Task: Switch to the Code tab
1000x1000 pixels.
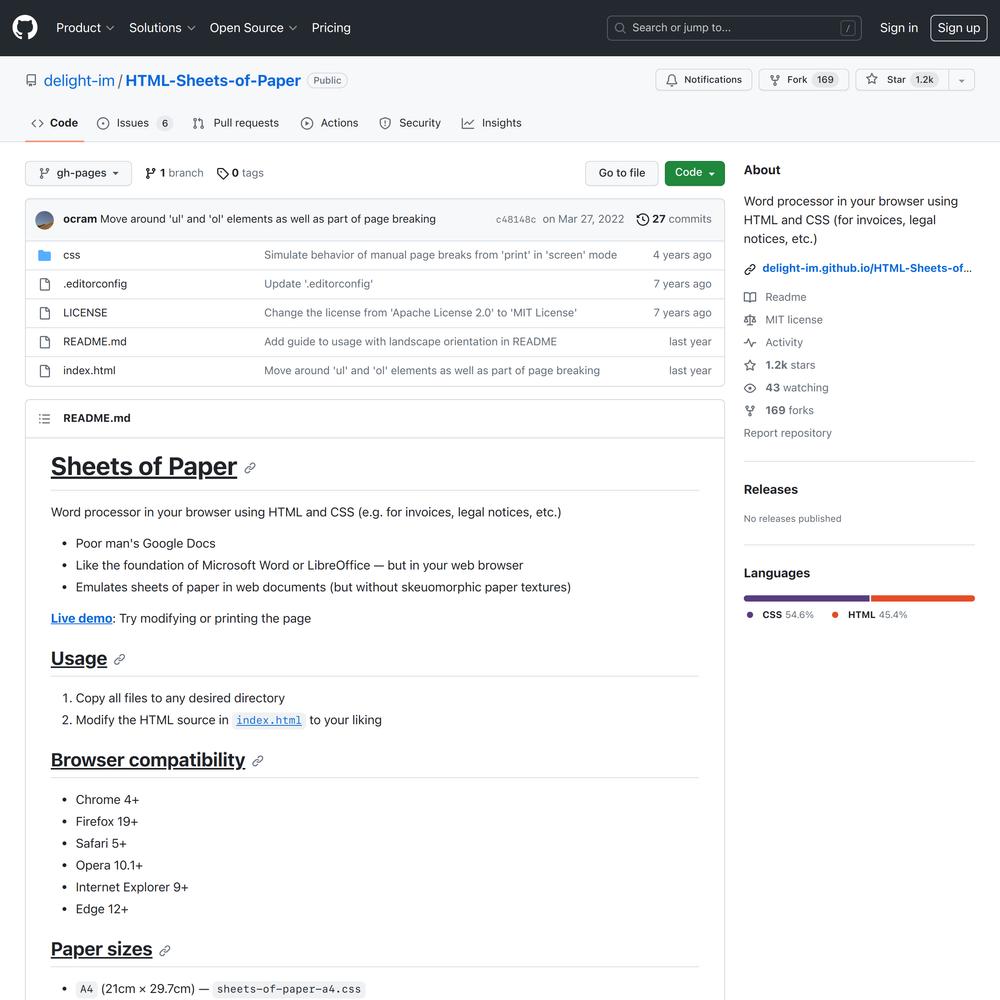Action: click(55, 123)
